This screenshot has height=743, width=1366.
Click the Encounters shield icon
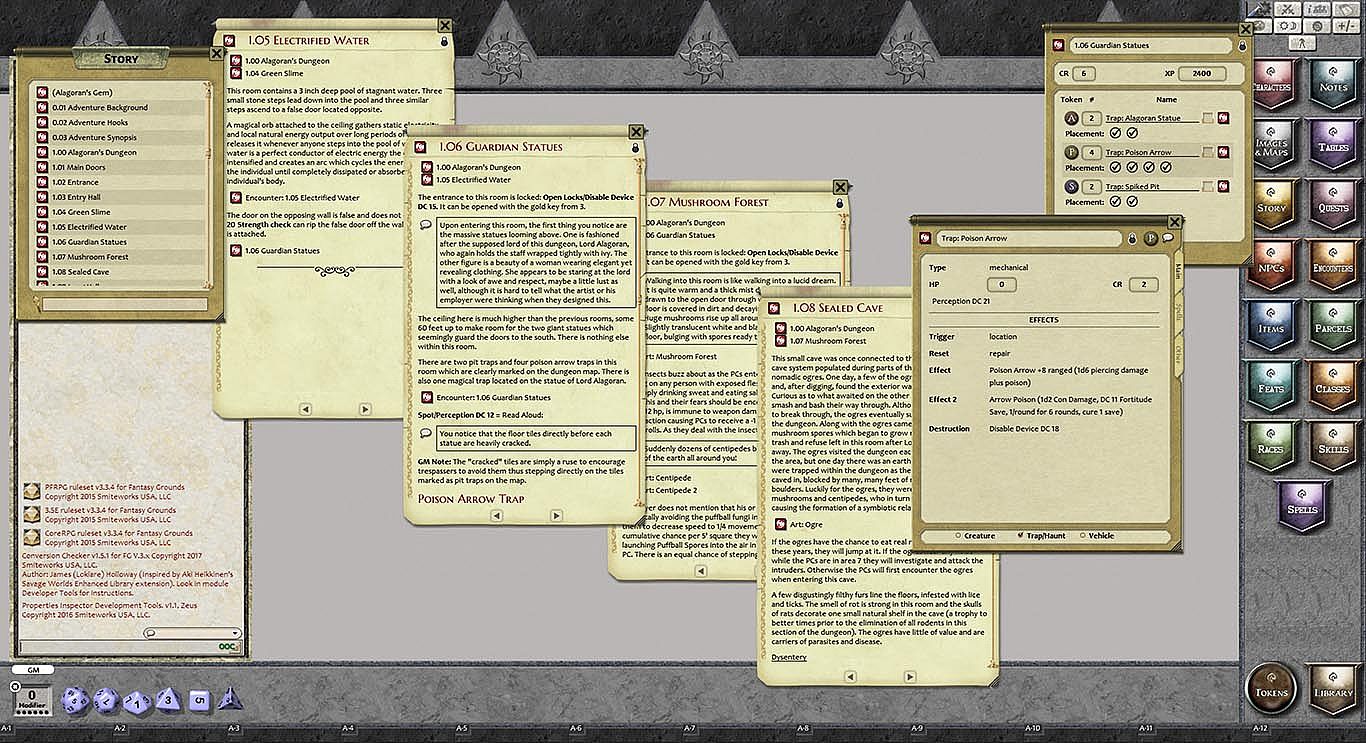coord(1332,266)
